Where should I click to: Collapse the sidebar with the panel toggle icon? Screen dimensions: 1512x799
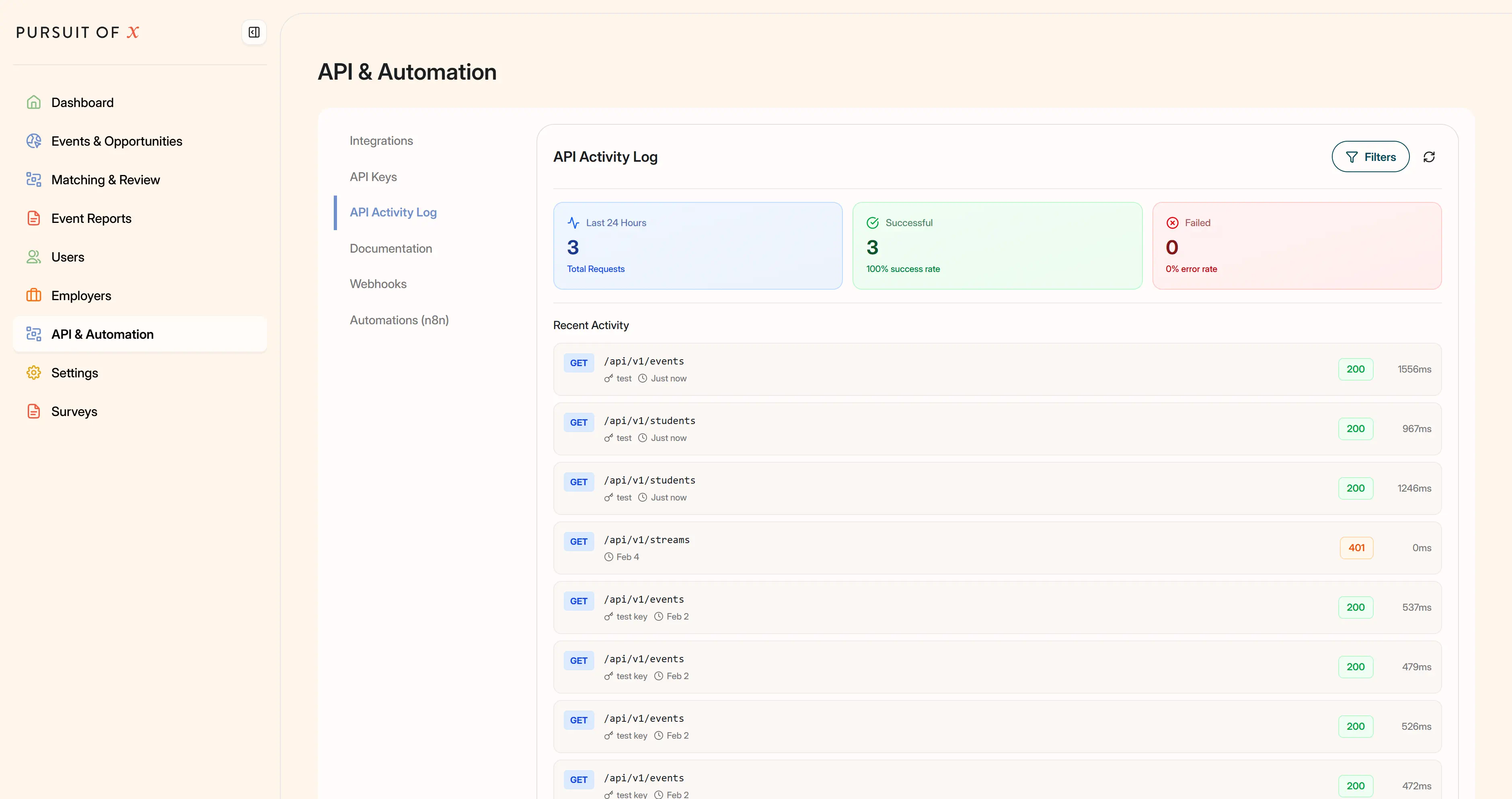254,32
